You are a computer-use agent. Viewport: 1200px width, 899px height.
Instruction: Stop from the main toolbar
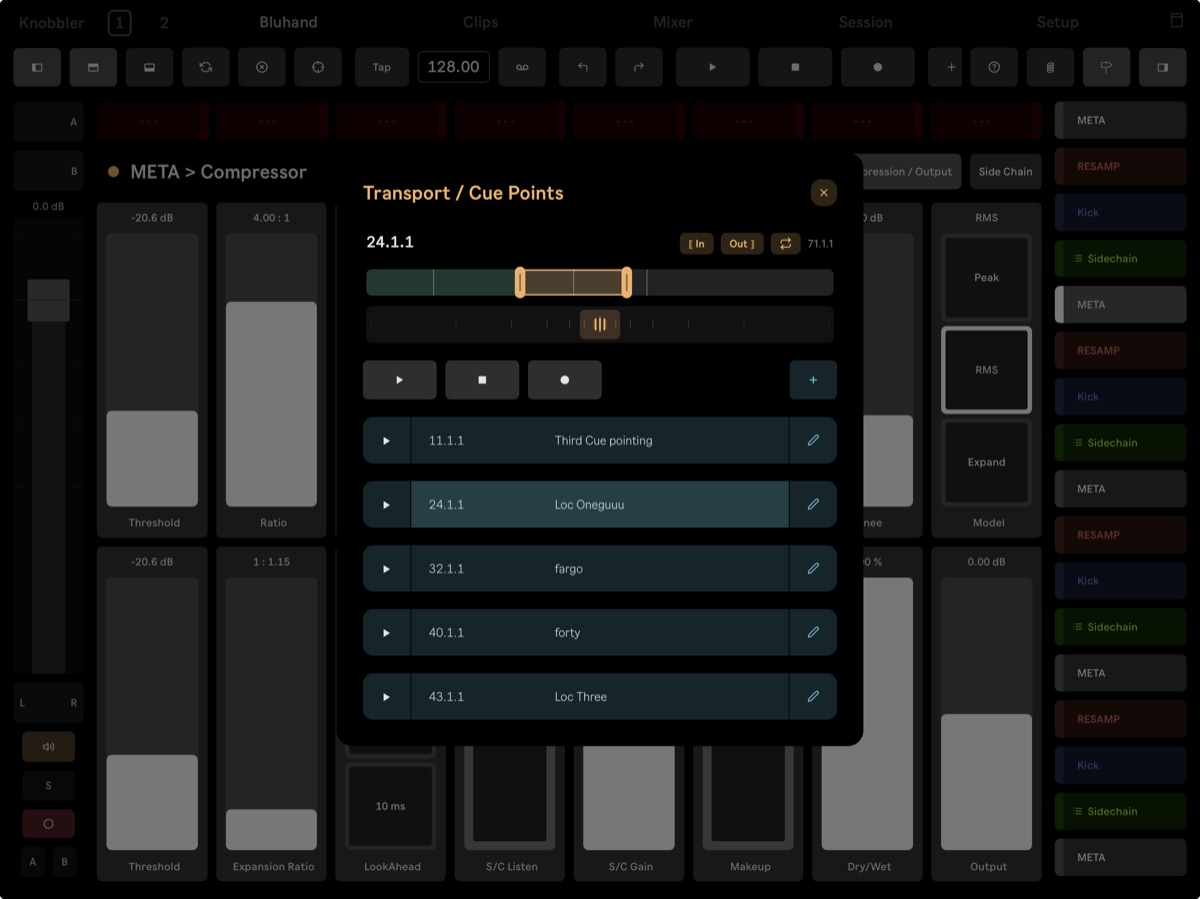tap(795, 67)
